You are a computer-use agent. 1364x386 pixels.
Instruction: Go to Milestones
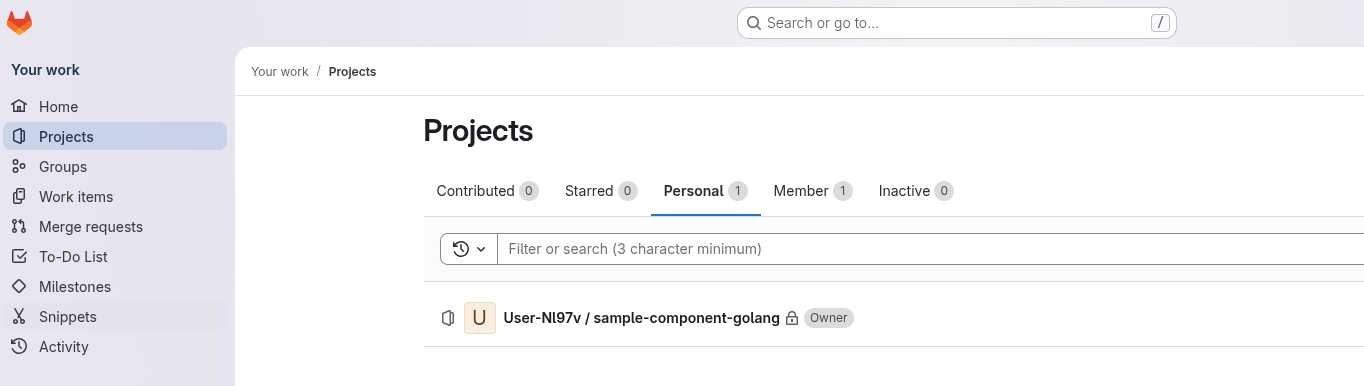coord(115,286)
